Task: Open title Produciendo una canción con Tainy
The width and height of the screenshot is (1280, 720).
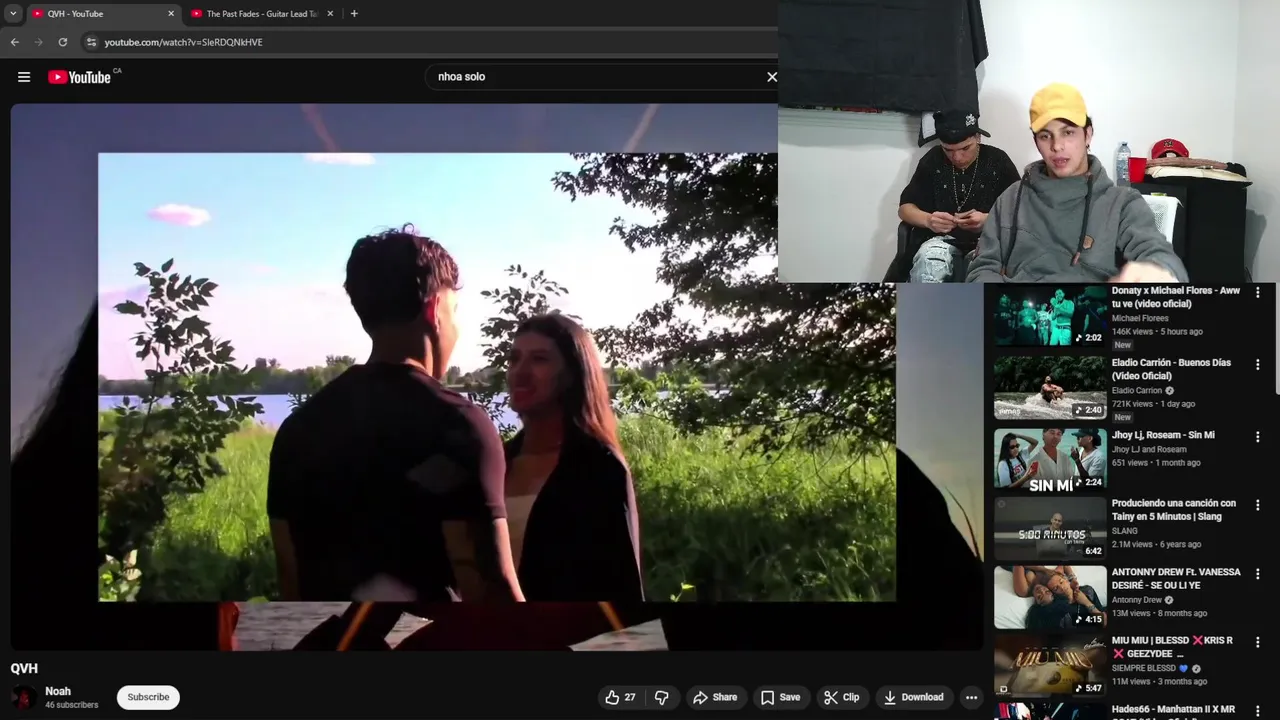Action: pyautogui.click(x=1174, y=509)
